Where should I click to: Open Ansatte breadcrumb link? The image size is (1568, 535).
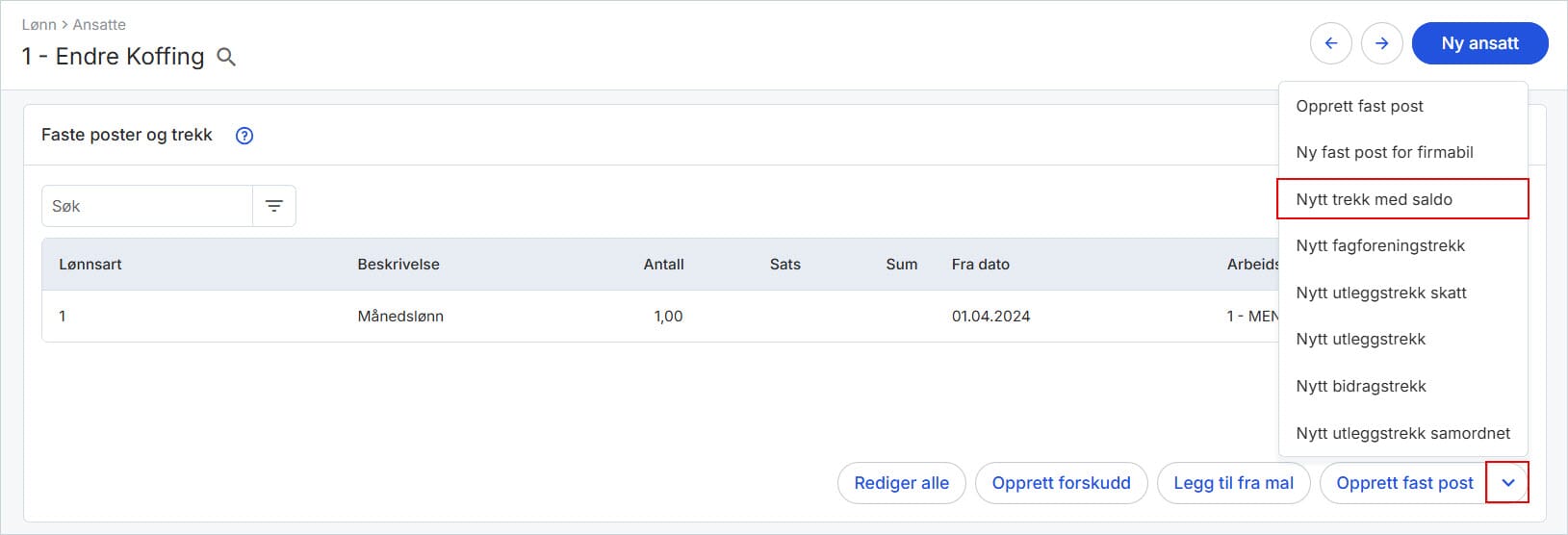point(99,25)
